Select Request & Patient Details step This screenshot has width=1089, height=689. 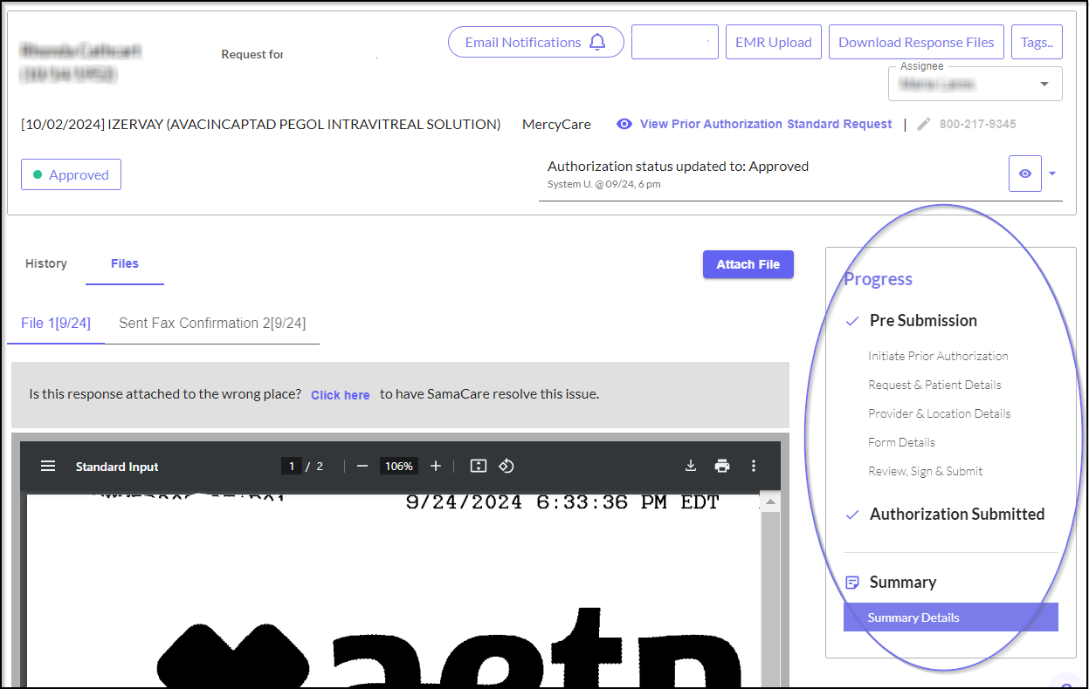point(935,385)
